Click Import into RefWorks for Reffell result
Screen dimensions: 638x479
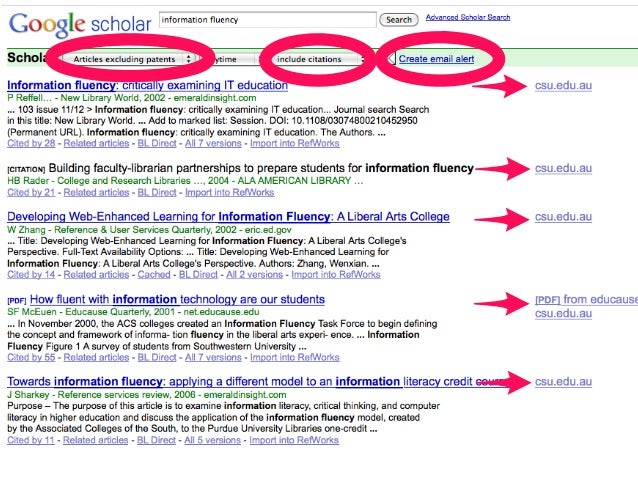click(x=295, y=143)
